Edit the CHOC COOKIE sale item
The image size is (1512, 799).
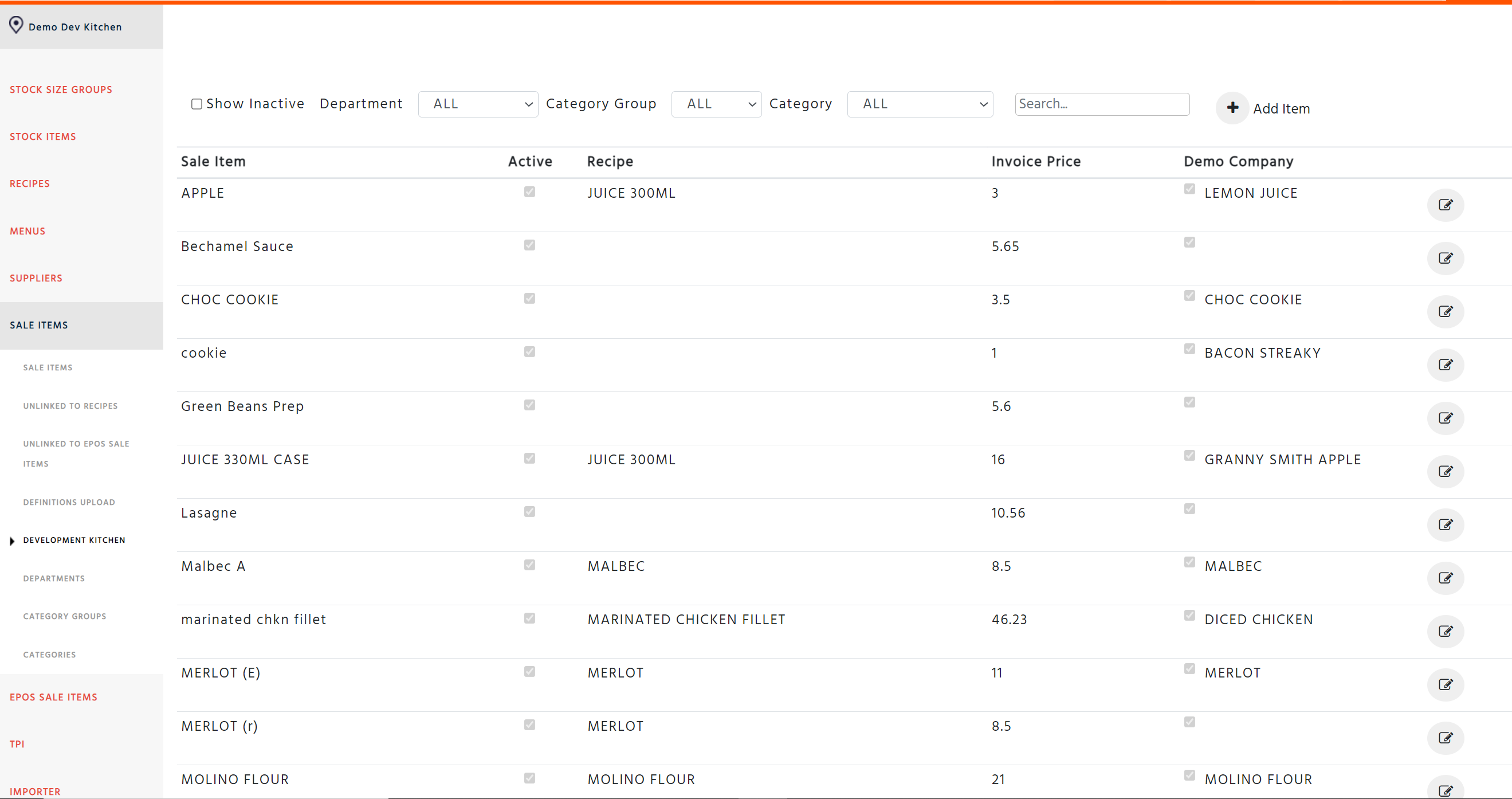pyautogui.click(x=1445, y=312)
